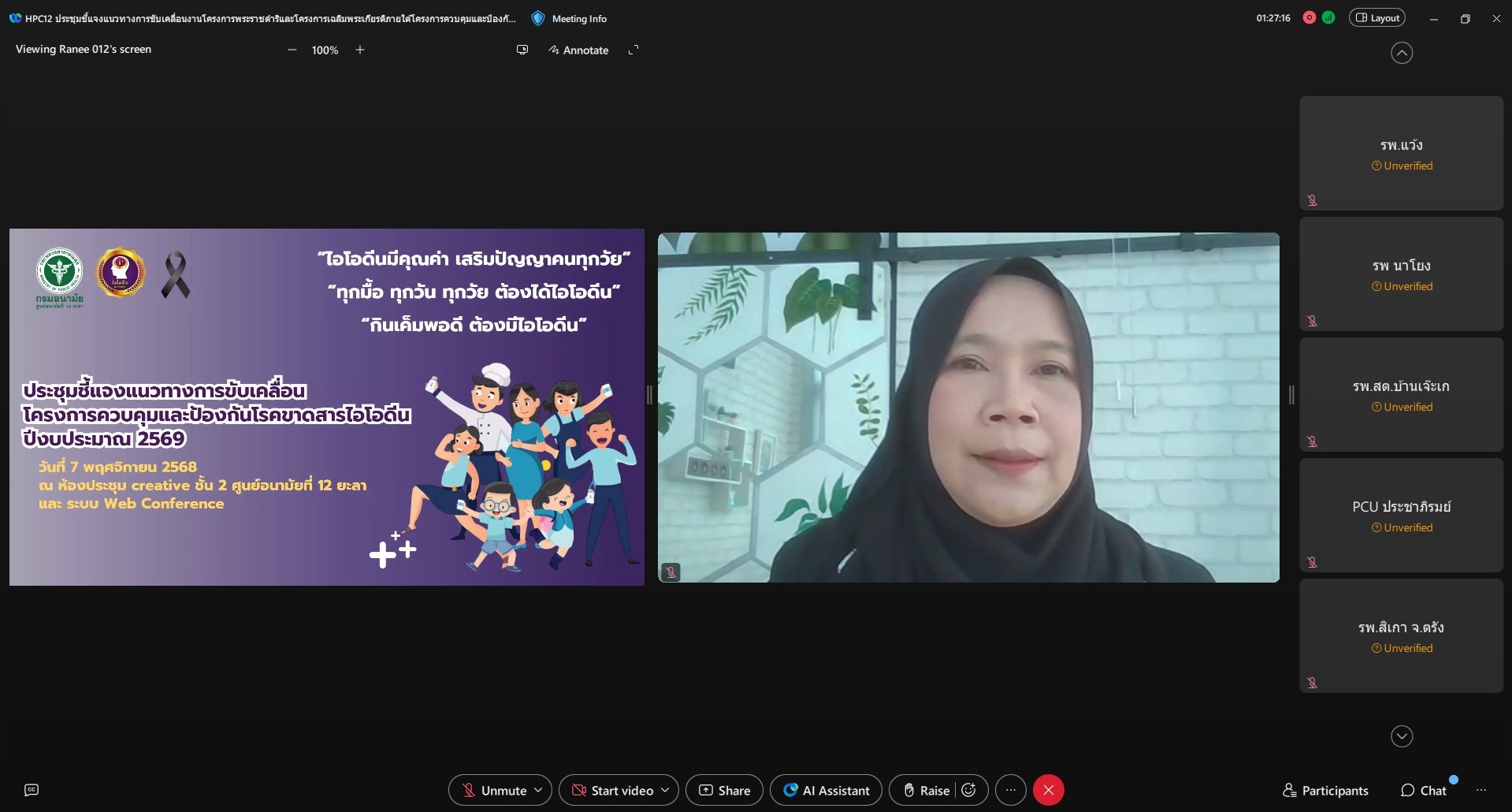
Task: Open the Participants panel
Action: pos(1325,790)
